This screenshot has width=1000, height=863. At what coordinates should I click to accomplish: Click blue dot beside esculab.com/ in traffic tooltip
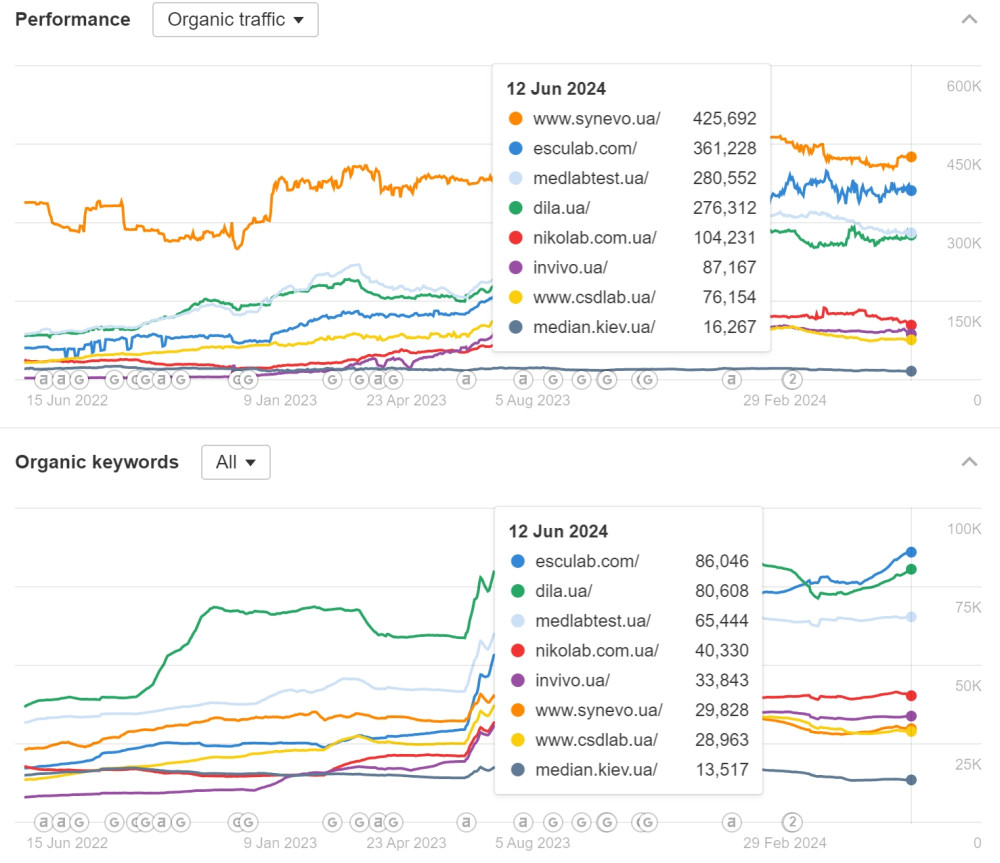click(x=516, y=148)
